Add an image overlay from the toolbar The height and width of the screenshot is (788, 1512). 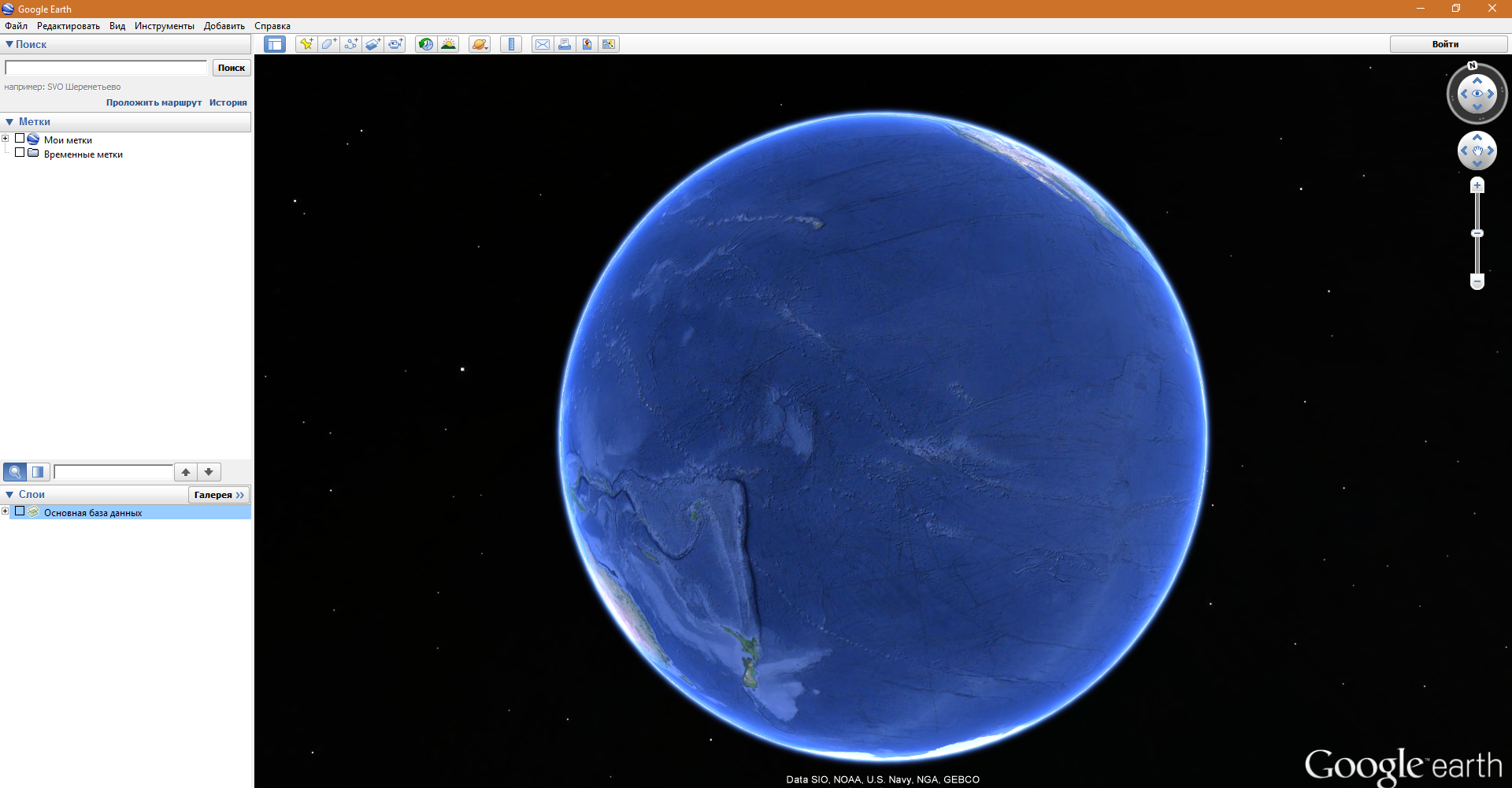[373, 44]
